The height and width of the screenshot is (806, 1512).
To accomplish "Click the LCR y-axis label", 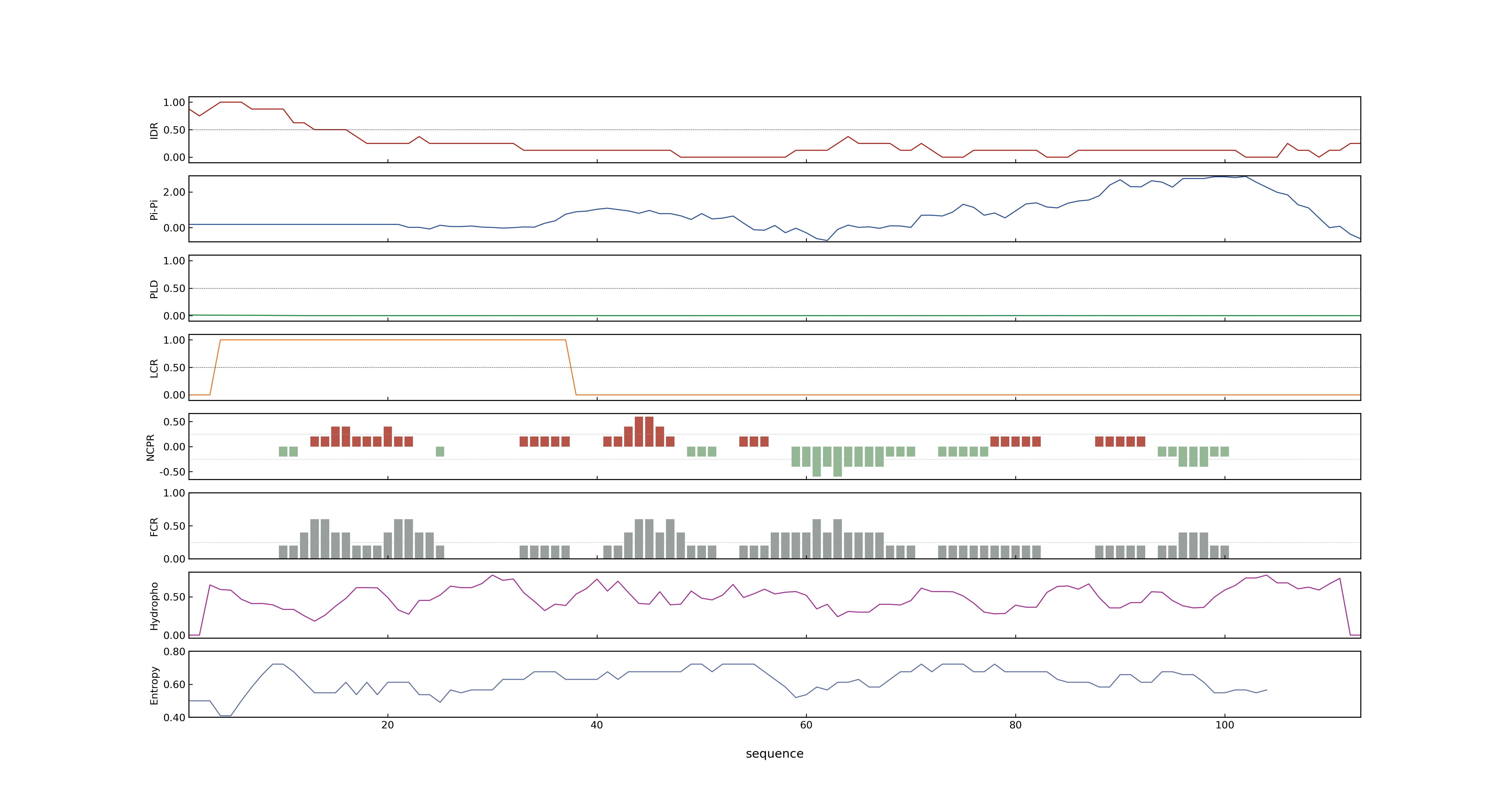I will click(154, 368).
